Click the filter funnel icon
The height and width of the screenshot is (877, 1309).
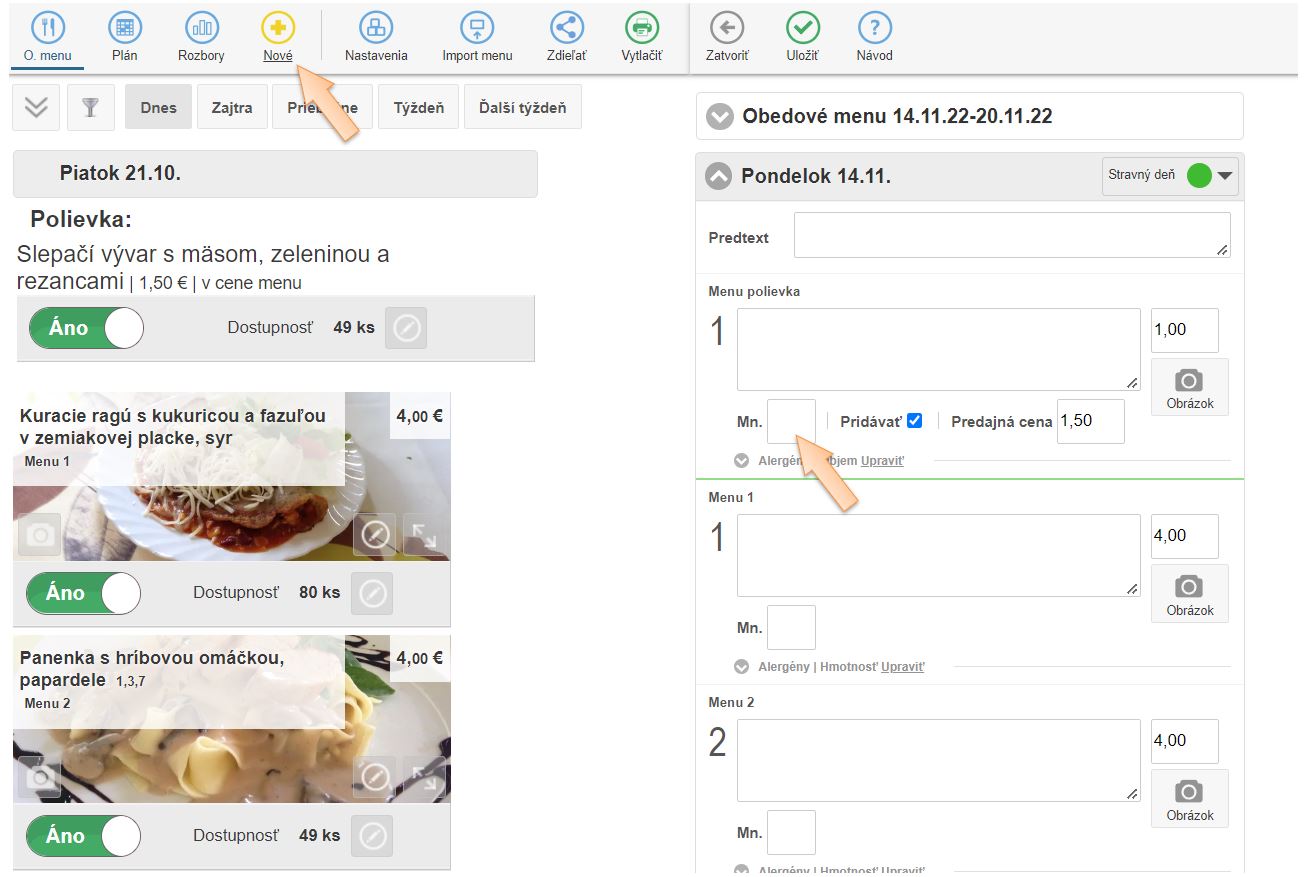tap(91, 108)
